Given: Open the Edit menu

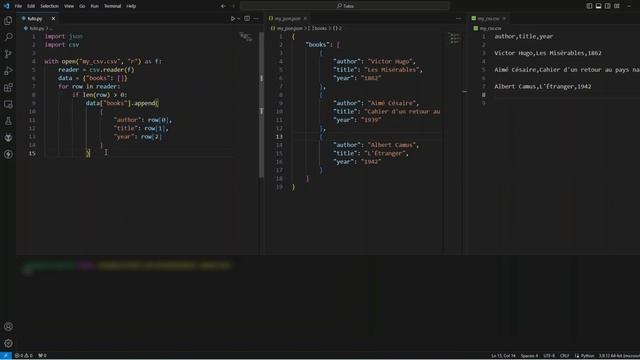Looking at the screenshot, I should (31, 6).
